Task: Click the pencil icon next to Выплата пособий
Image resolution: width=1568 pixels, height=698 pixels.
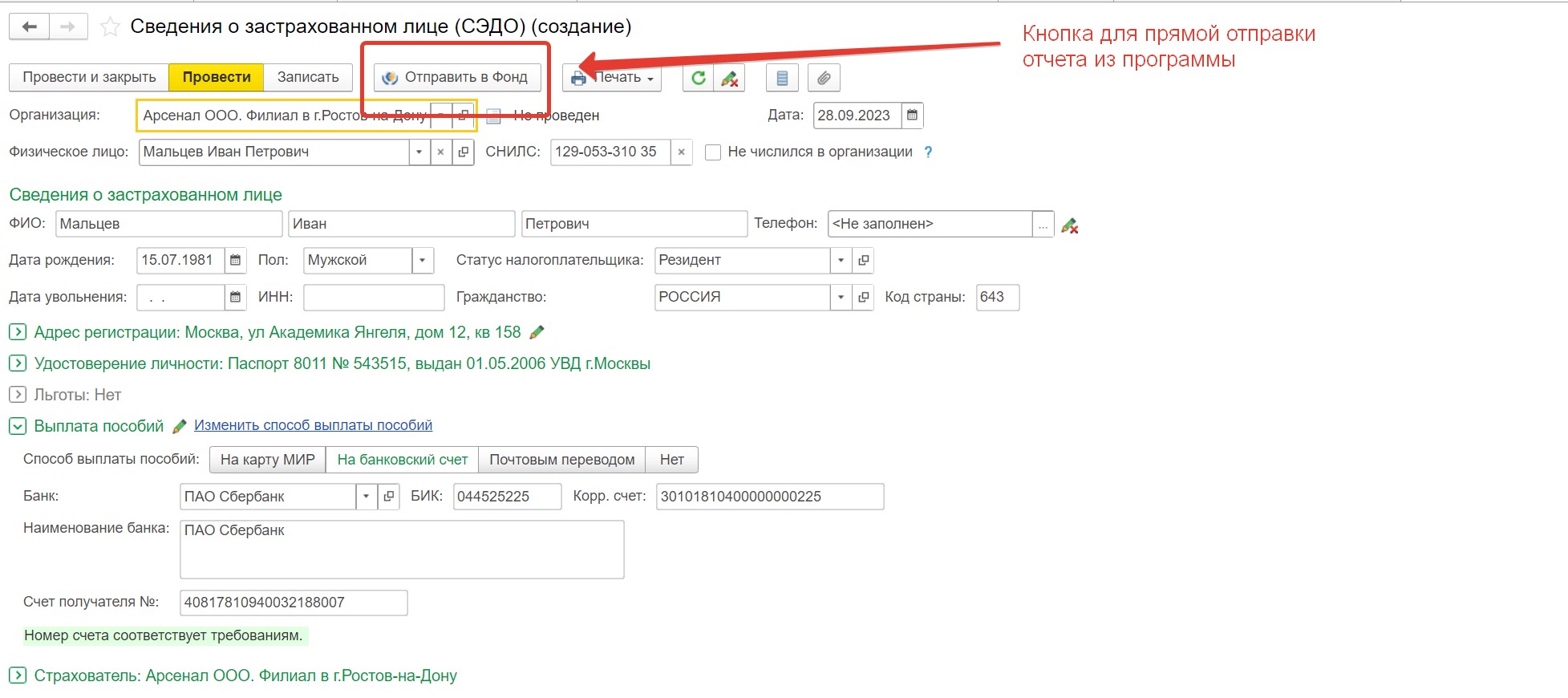Action: coord(180,426)
